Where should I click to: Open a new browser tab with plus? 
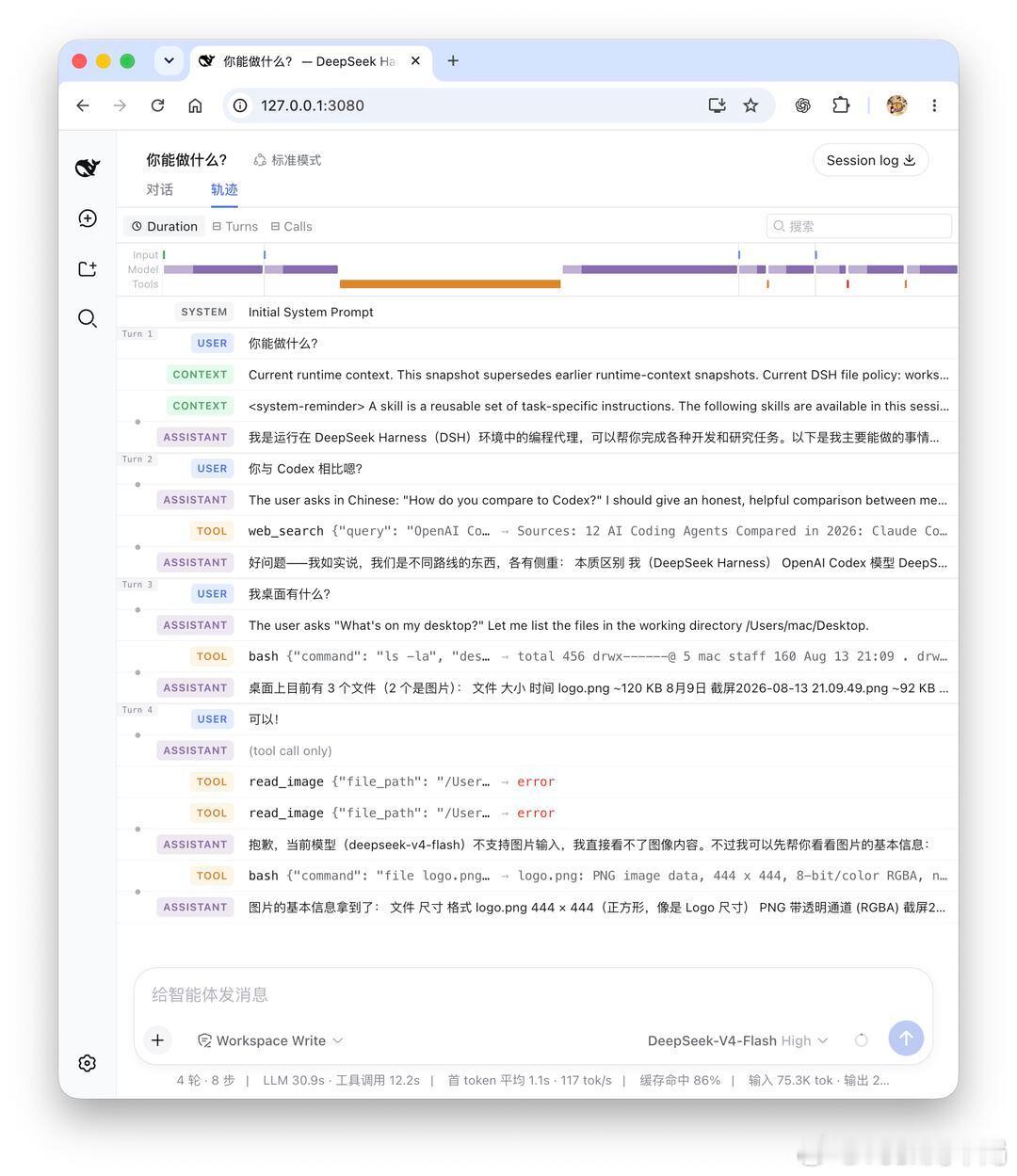pos(453,61)
